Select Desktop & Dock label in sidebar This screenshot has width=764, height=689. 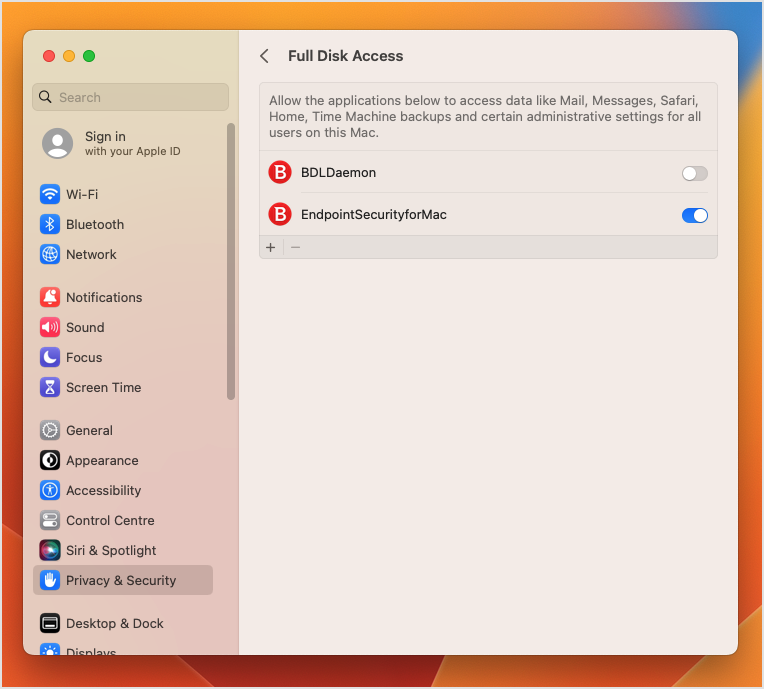pyautogui.click(x=115, y=623)
